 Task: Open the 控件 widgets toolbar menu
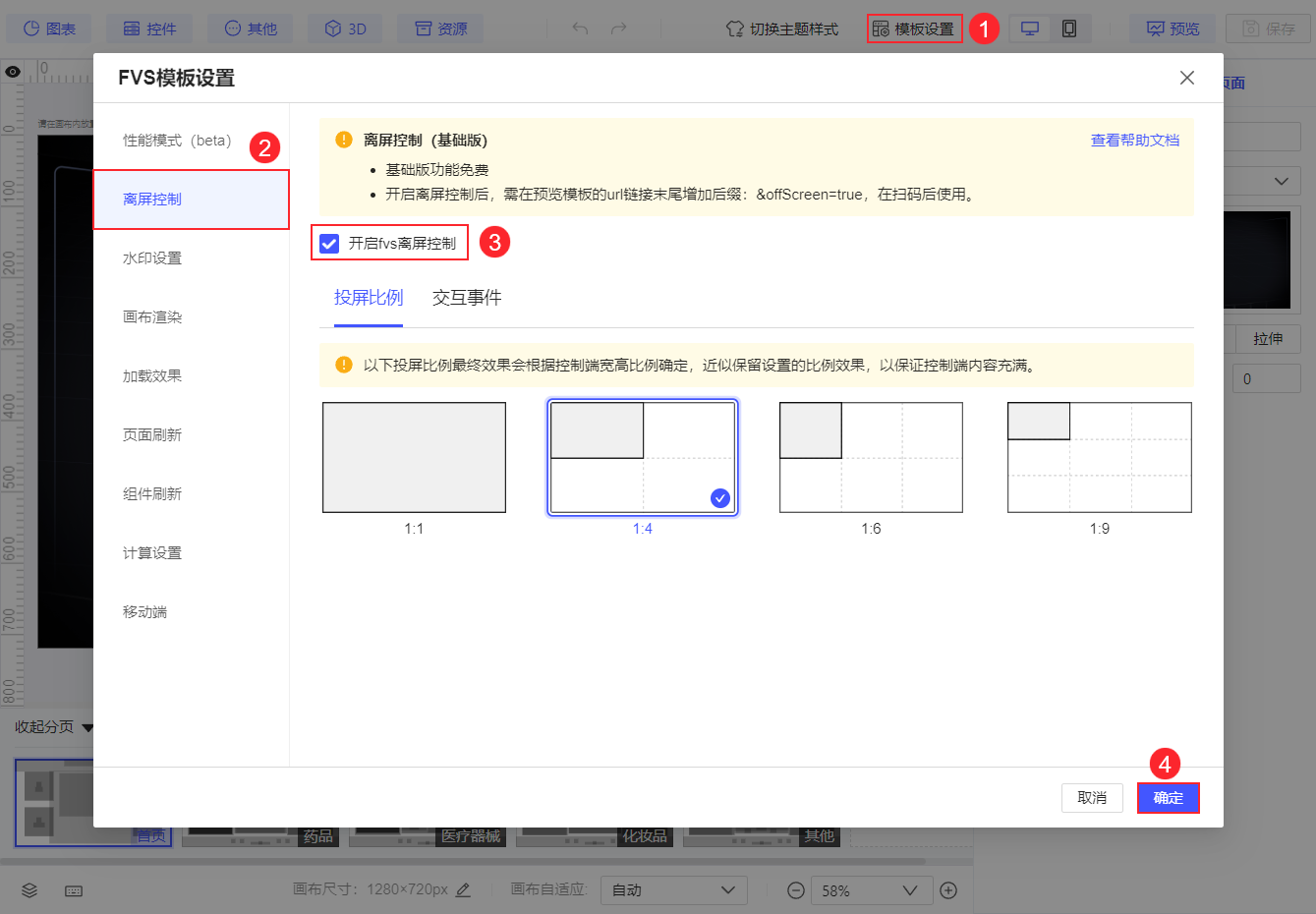[x=149, y=29]
